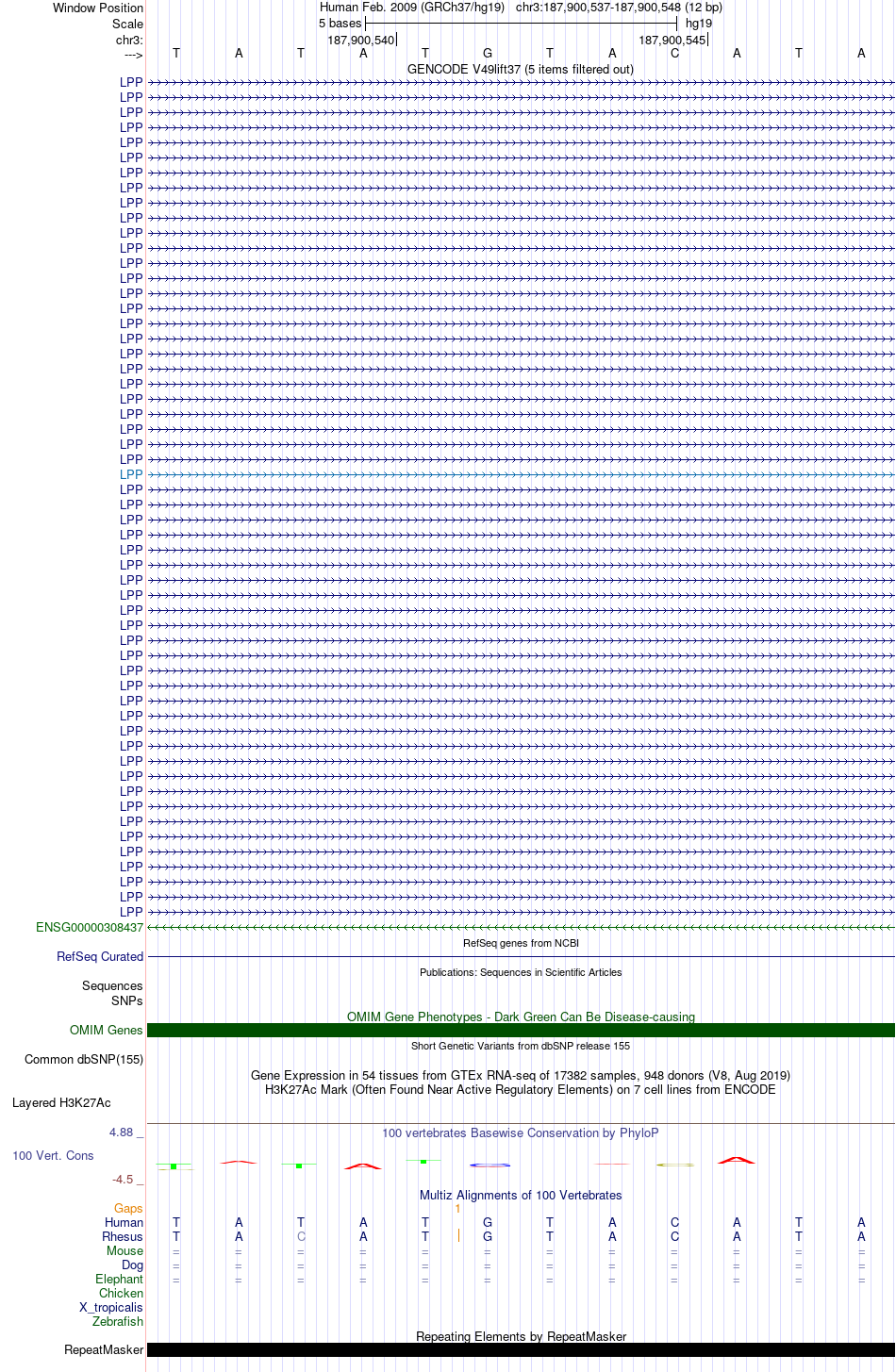Click the ---> direction arrow label
Image resolution: width=896 pixels, height=1372 pixels.
pyautogui.click(x=133, y=55)
